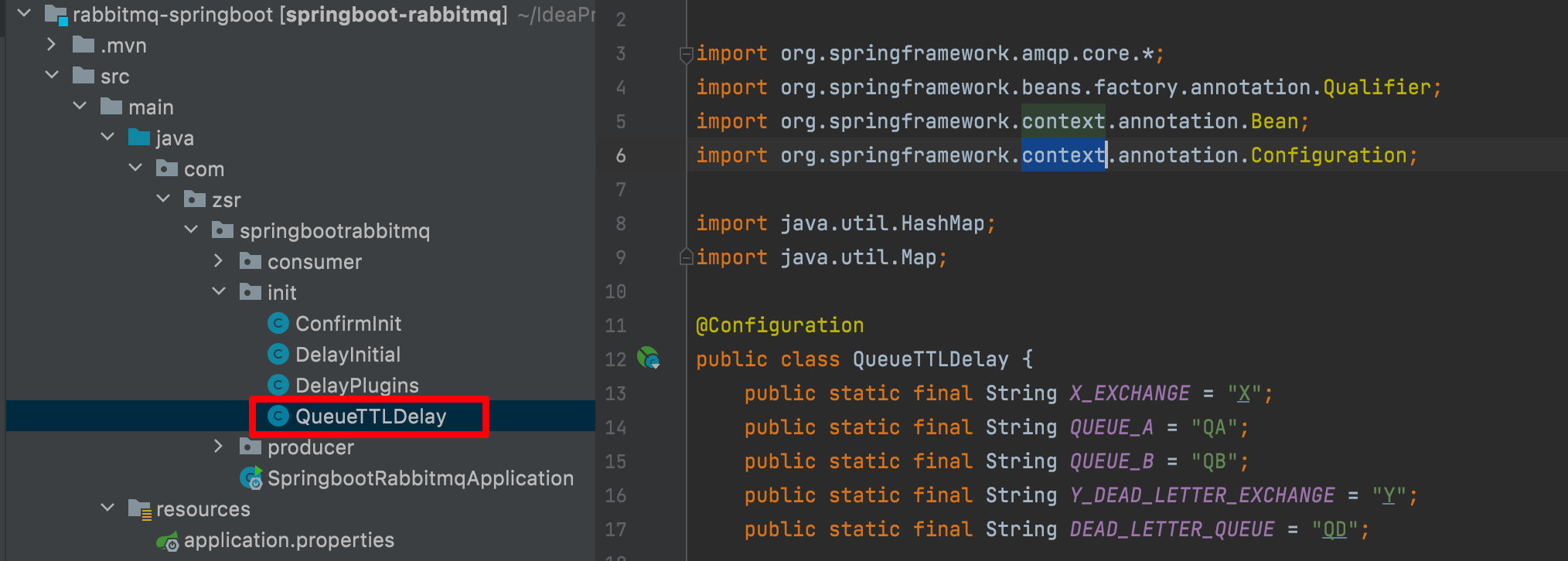Click the DEAD_LETTER_QUEUE constant
This screenshot has height=561, width=1568.
click(x=1172, y=529)
